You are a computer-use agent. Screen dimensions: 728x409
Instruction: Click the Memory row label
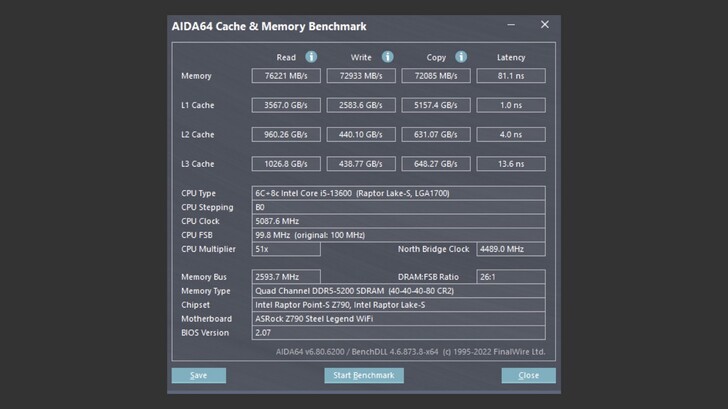click(x=196, y=76)
